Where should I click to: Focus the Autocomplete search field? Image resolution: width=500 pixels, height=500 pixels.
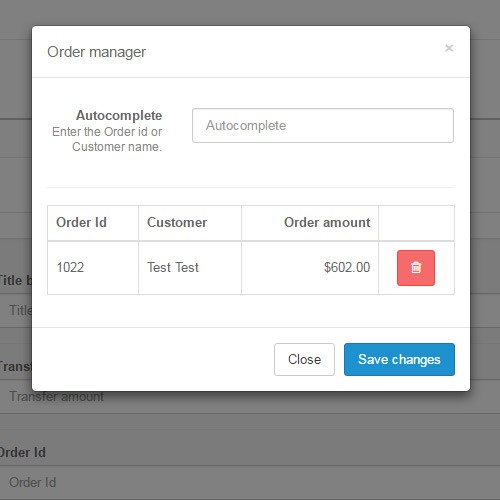(323, 125)
